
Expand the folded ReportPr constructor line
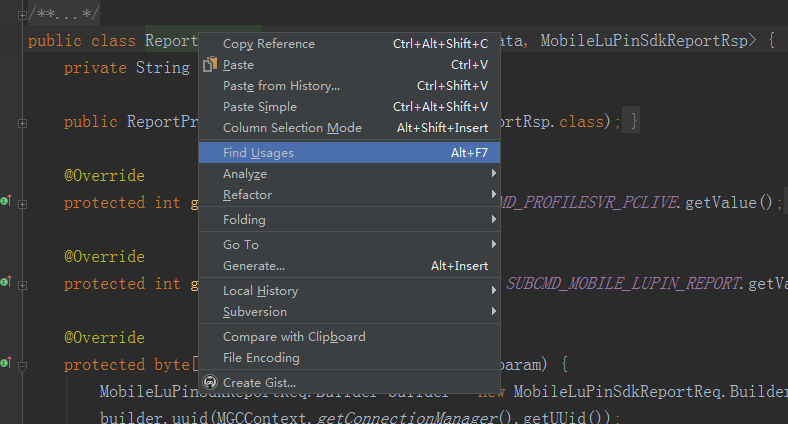(22, 122)
